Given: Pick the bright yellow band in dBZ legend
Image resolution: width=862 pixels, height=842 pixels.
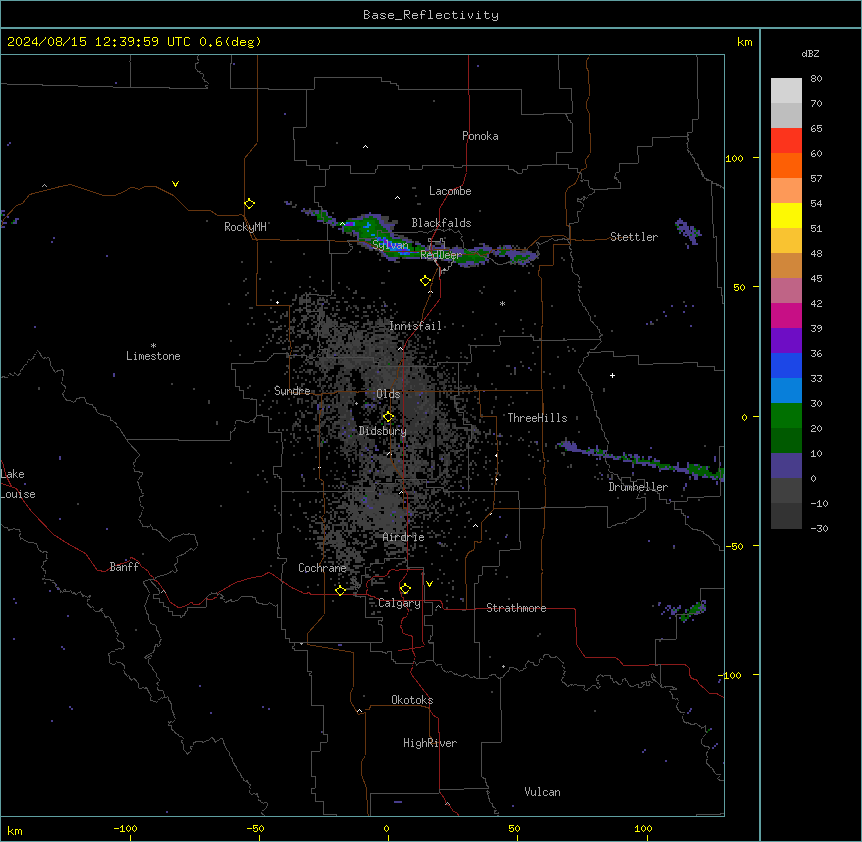Looking at the screenshot, I should pyautogui.click(x=786, y=215).
